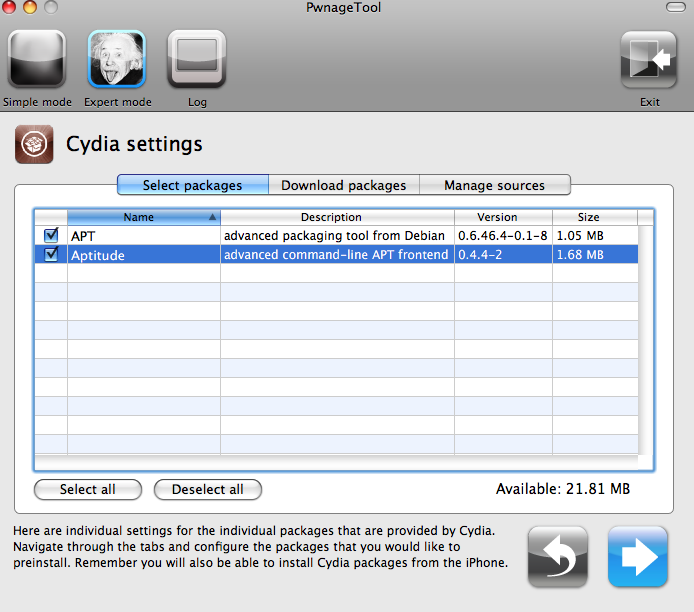This screenshot has height=612, width=694.
Task: Click the Exit icon
Action: [x=649, y=61]
